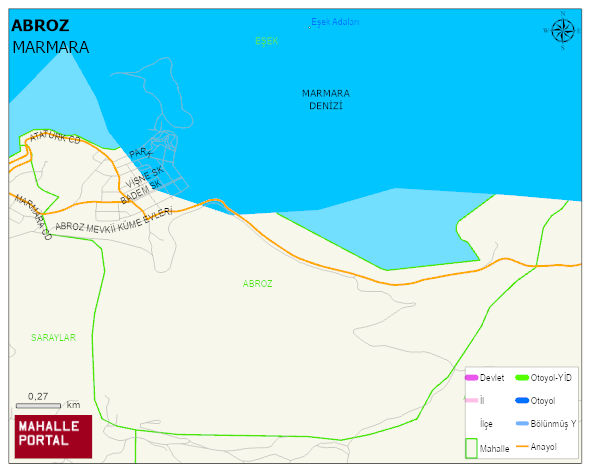
Task: Click the ABROZ MEVKİİ KÜME EVLERİ label
Action: click(x=114, y=220)
